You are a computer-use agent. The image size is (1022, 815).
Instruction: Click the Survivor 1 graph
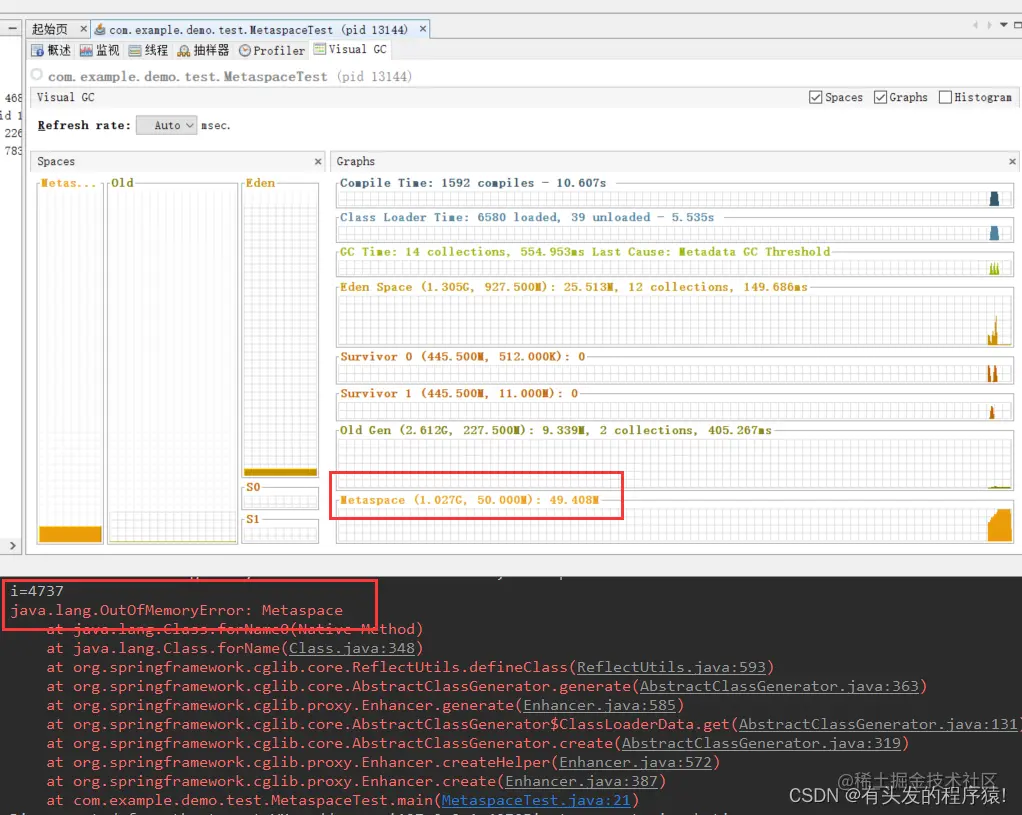click(x=675, y=410)
